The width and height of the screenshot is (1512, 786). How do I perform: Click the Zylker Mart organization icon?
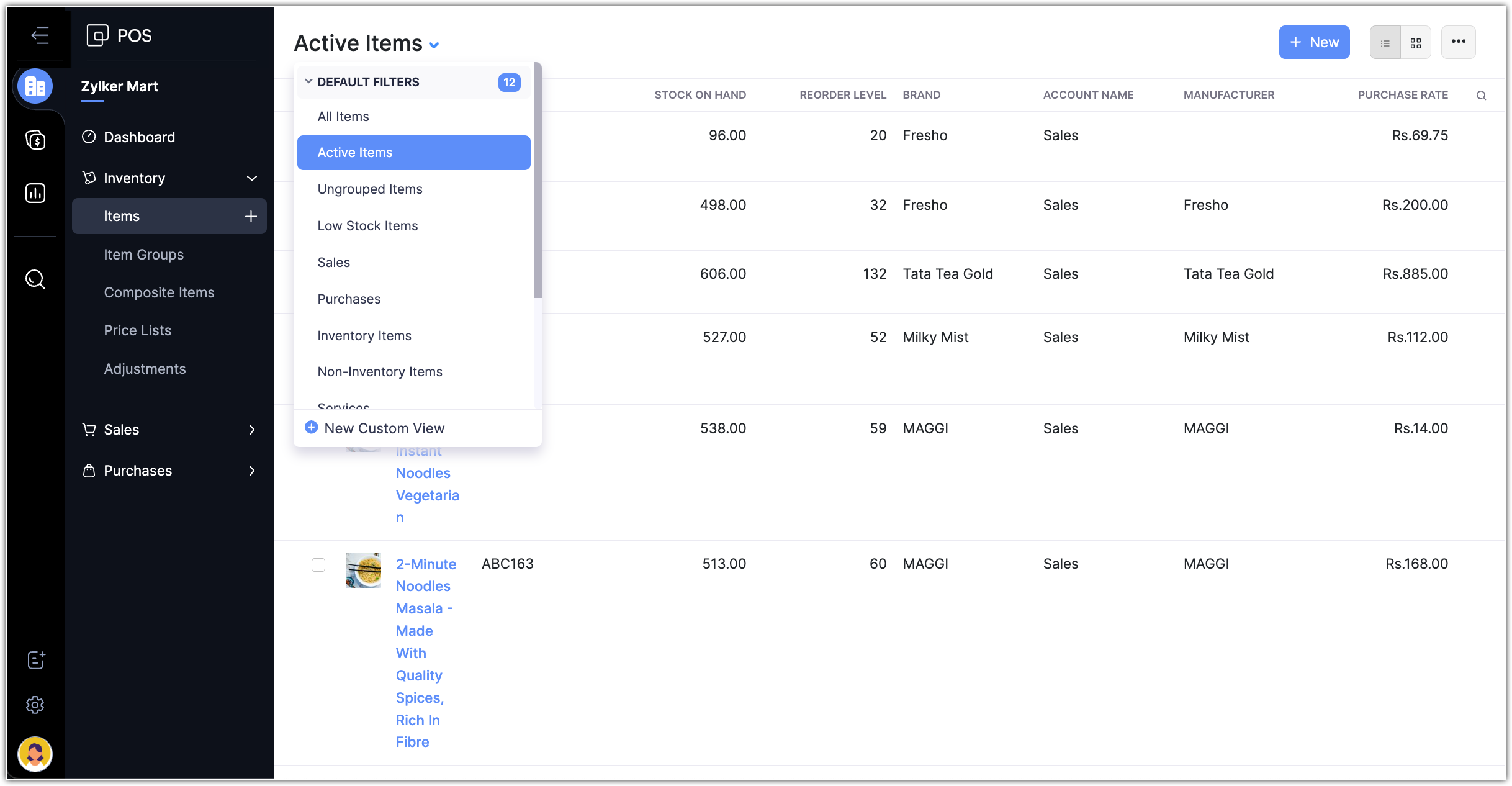pos(35,86)
